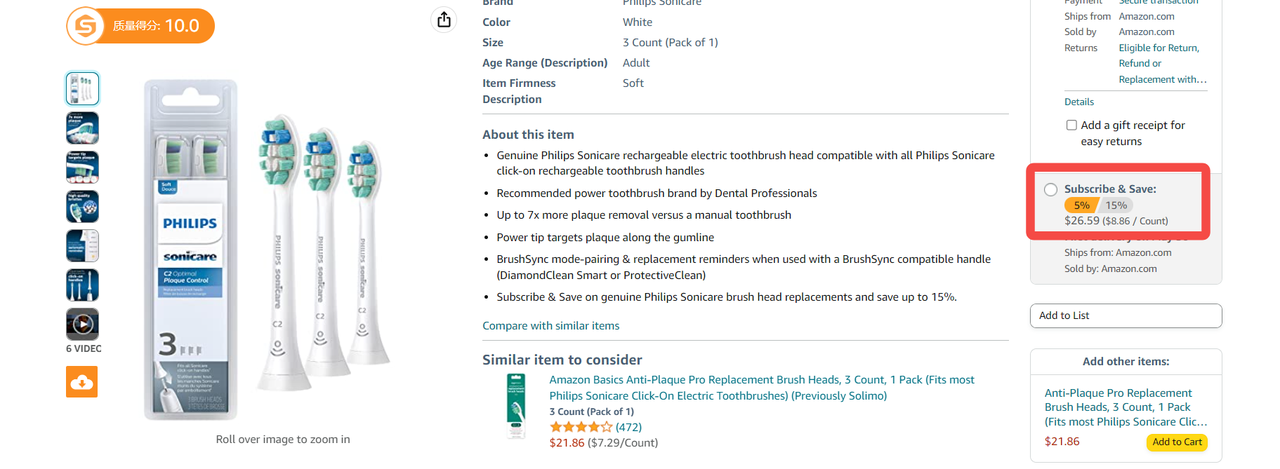This screenshot has width=1280, height=469.
Task: View the second product image thumbnail
Action: pyautogui.click(x=82, y=128)
